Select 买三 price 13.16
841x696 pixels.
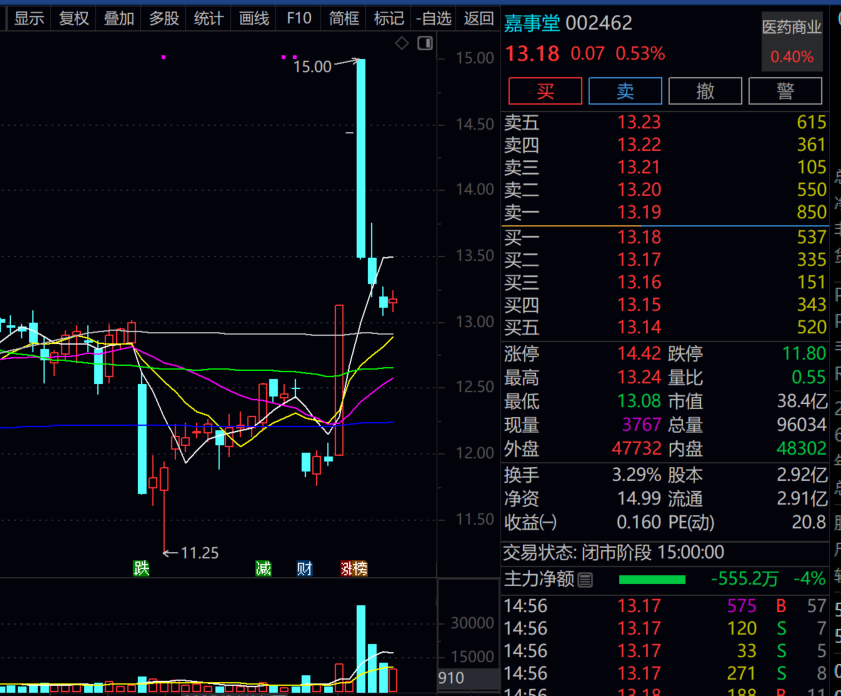pyautogui.click(x=639, y=282)
